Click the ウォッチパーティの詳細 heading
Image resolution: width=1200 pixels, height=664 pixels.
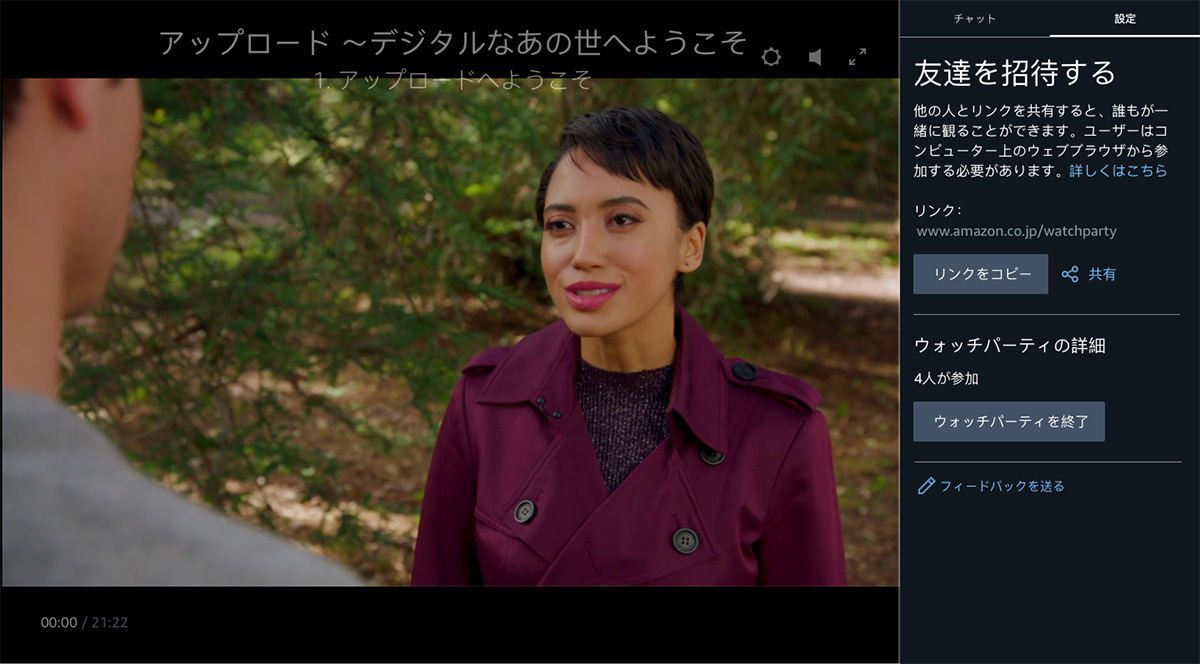click(x=1010, y=345)
